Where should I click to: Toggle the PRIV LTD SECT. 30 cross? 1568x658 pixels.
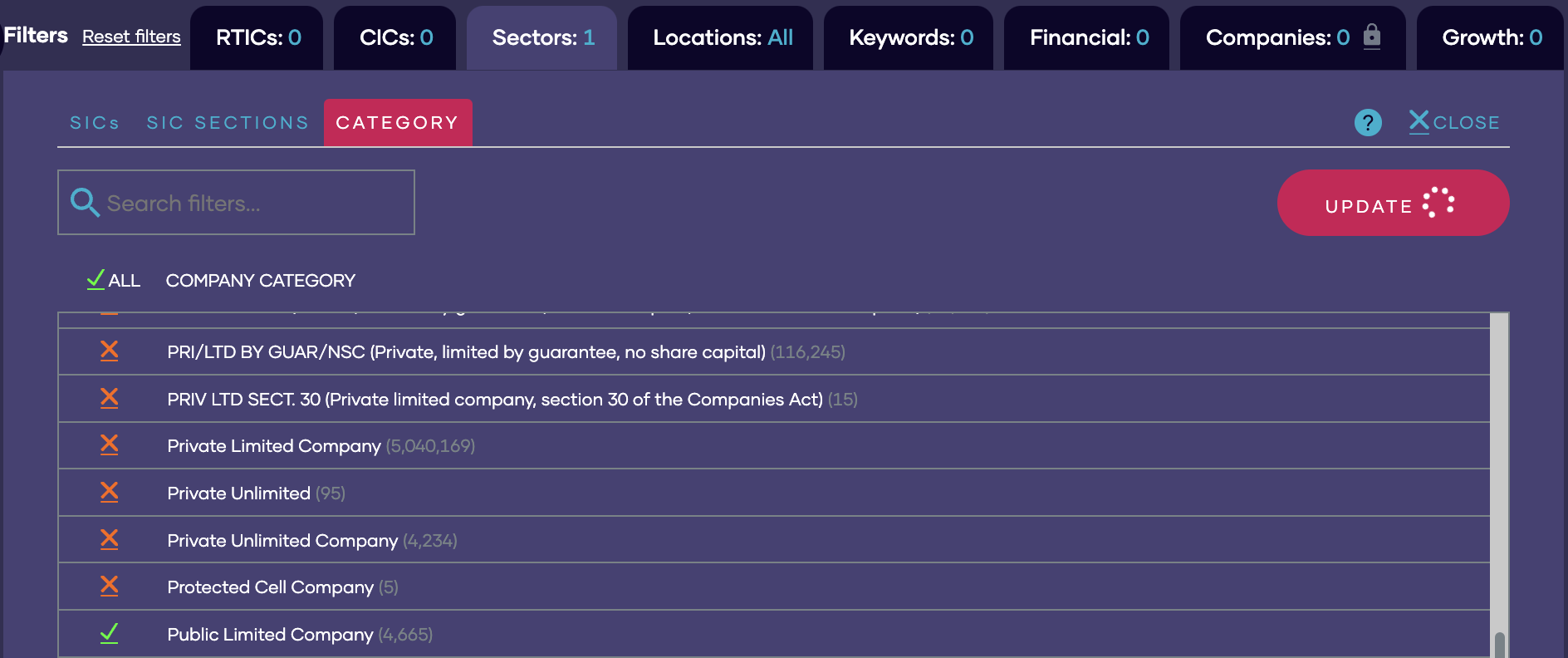[x=109, y=398]
